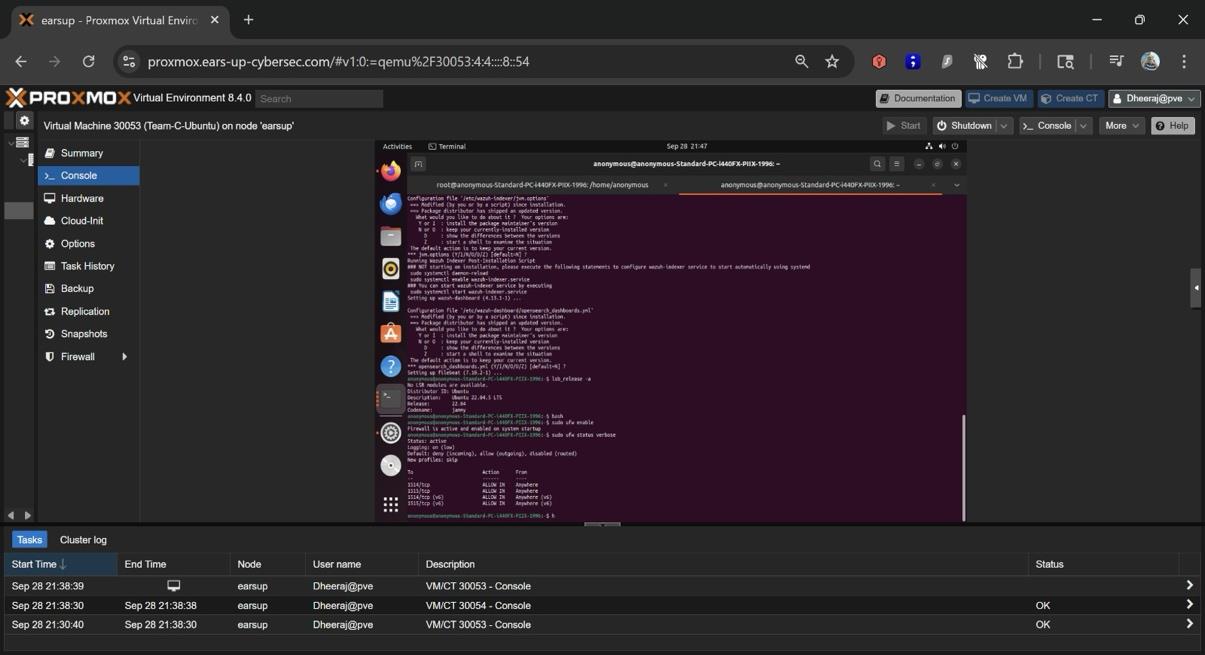
Task: Click the Proxmox logo in the header
Action: pos(65,97)
